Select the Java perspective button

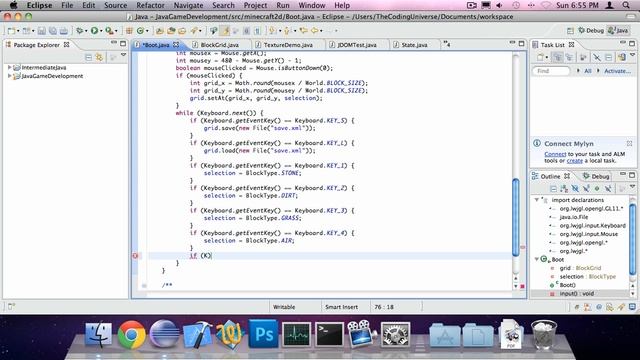pos(618,31)
